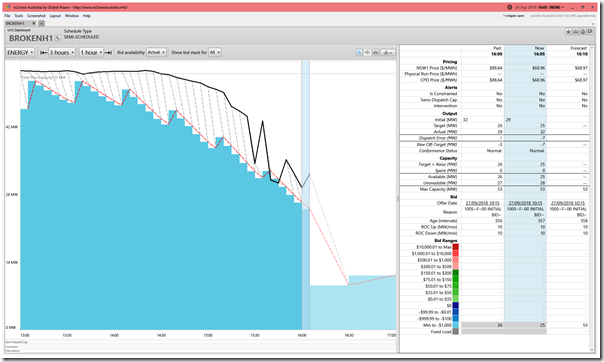Click the Fixed Load grey swatch

(456, 332)
